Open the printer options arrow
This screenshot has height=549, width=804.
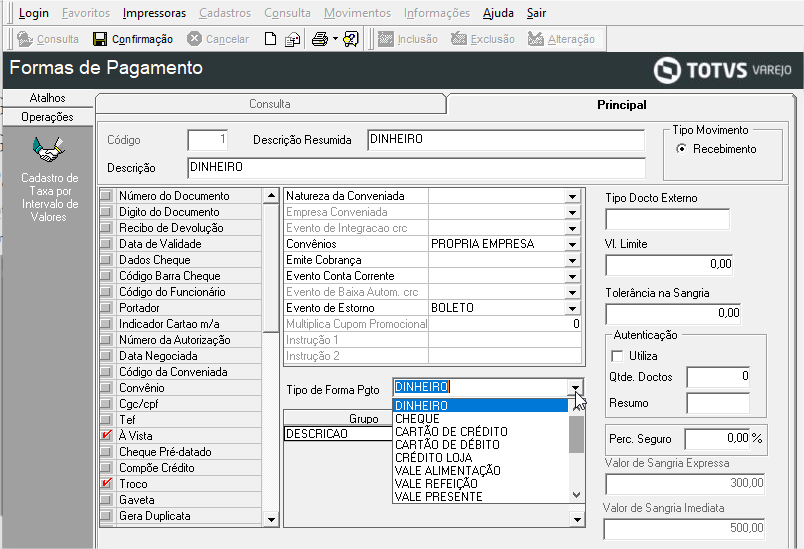[x=335, y=39]
